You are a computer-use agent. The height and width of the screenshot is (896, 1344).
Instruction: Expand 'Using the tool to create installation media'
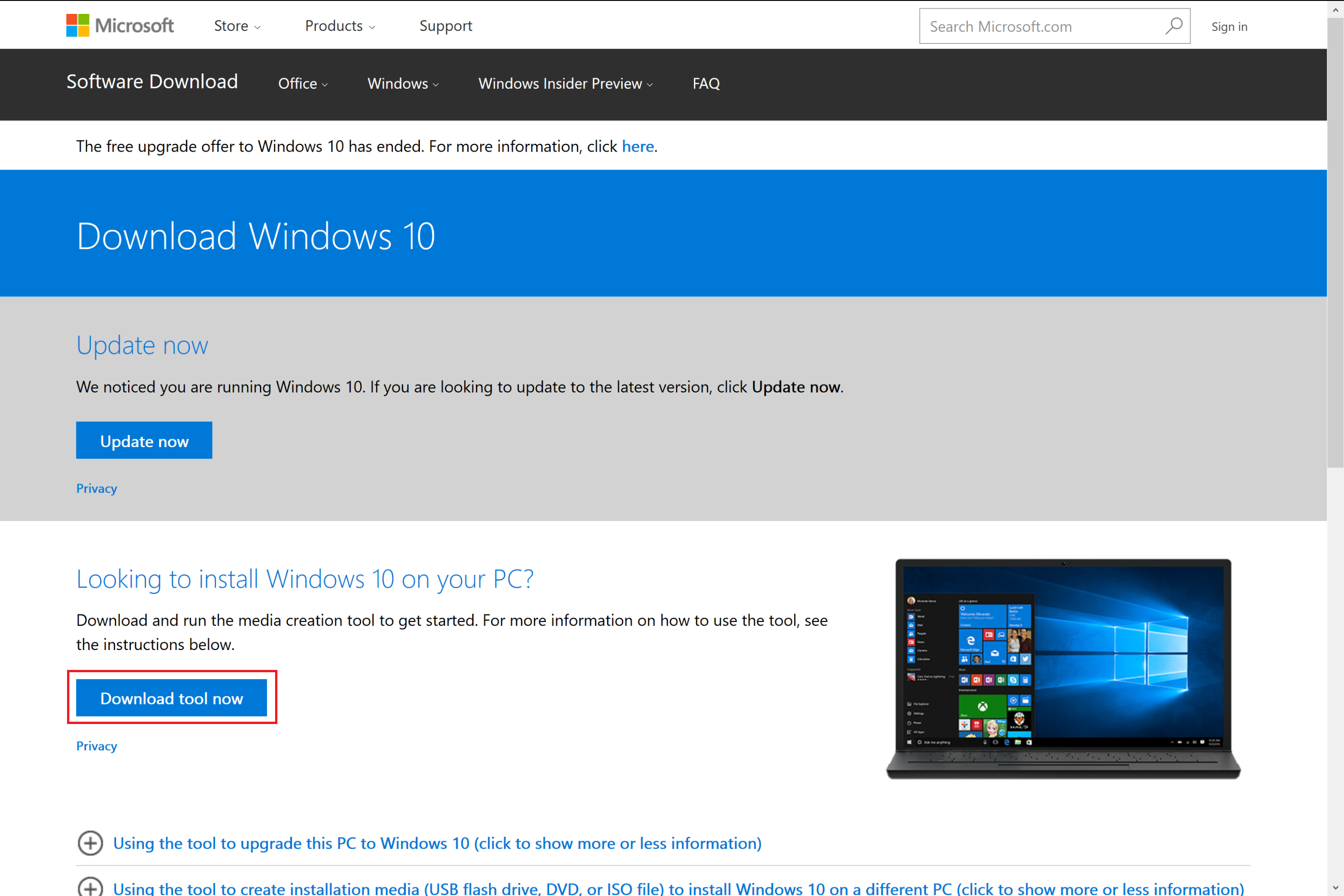click(x=678, y=888)
